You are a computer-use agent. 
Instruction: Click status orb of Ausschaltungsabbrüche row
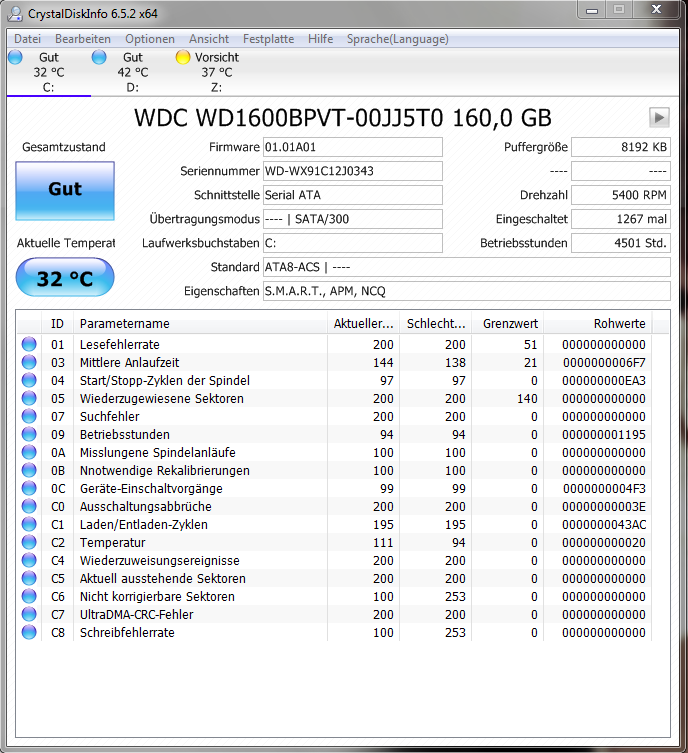tap(29, 506)
